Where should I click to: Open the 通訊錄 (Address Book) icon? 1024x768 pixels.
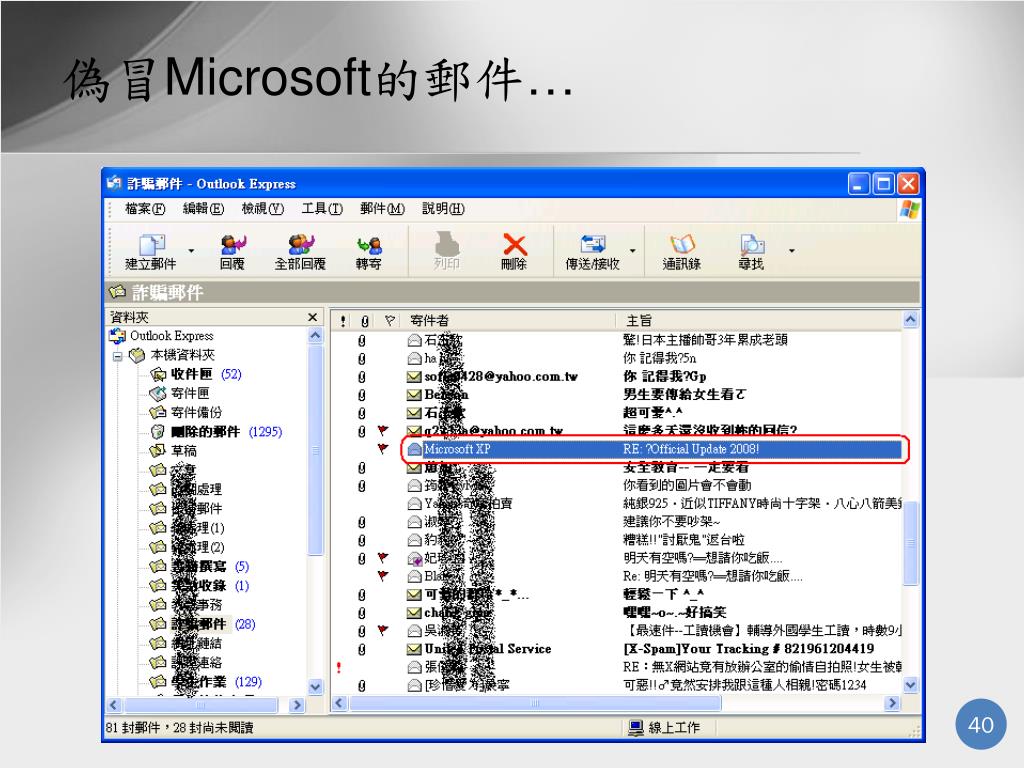tap(682, 252)
